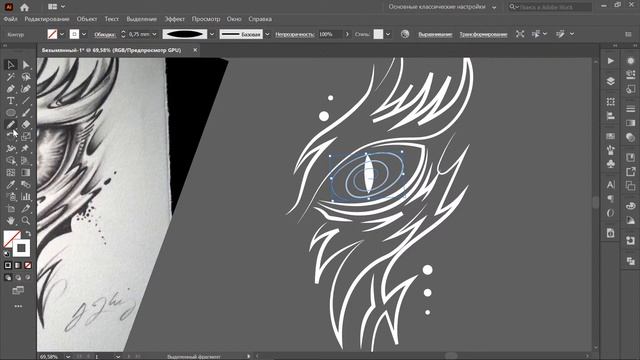The width and height of the screenshot is (640, 360).
Task: Click the Обводка stroke link
Action: click(104, 35)
